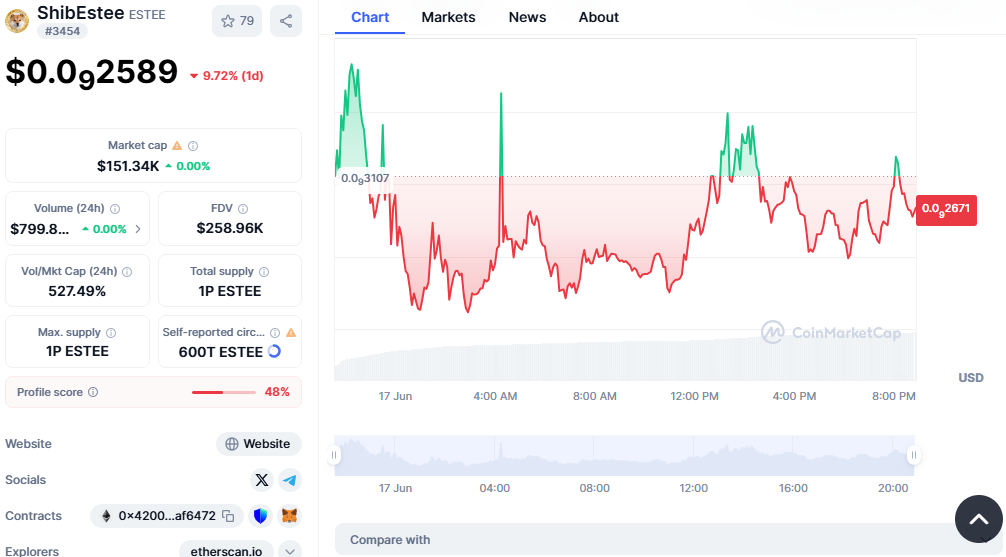Add ShibEstee to watchlist with star button
Screen dimensions: 1006x557
coord(237,21)
